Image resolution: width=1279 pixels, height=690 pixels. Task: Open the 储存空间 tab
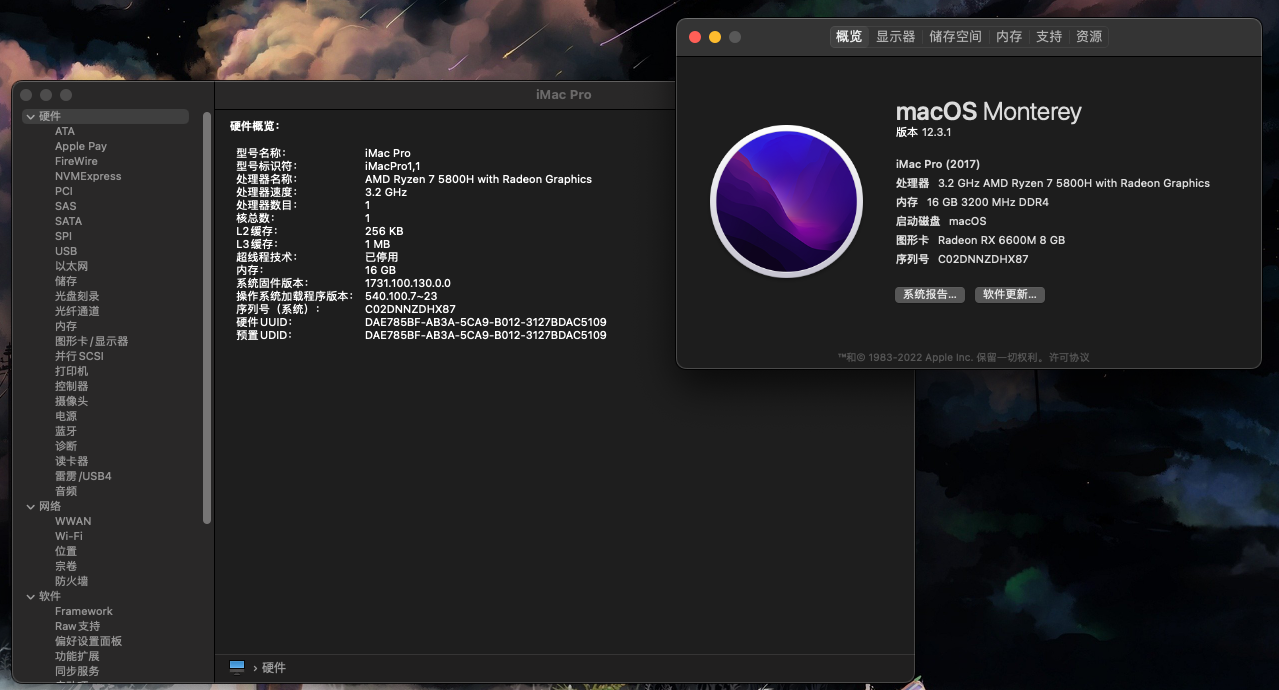(955, 37)
